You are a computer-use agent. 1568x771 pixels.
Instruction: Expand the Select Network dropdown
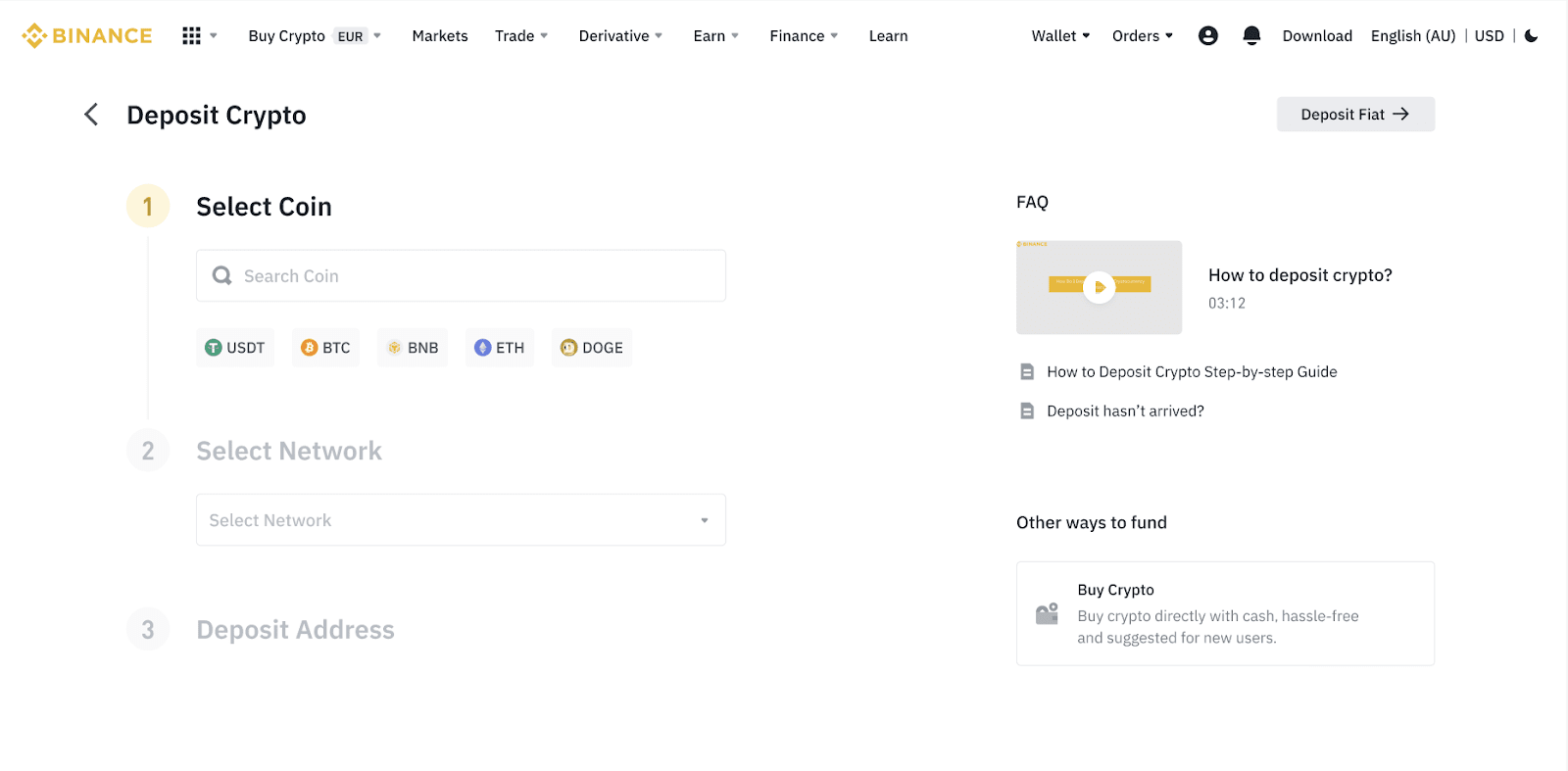461,520
